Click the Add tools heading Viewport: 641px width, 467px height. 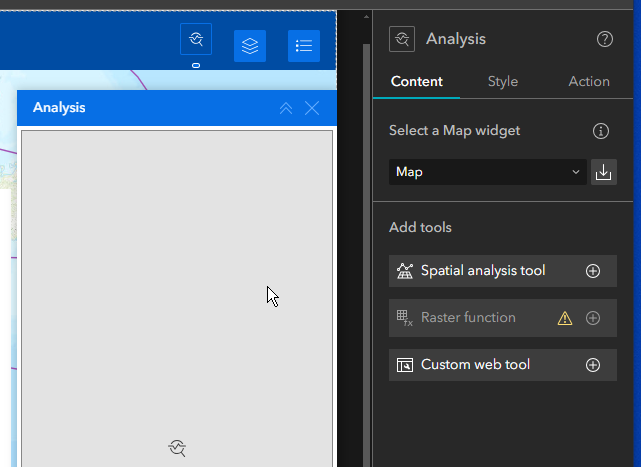(420, 227)
